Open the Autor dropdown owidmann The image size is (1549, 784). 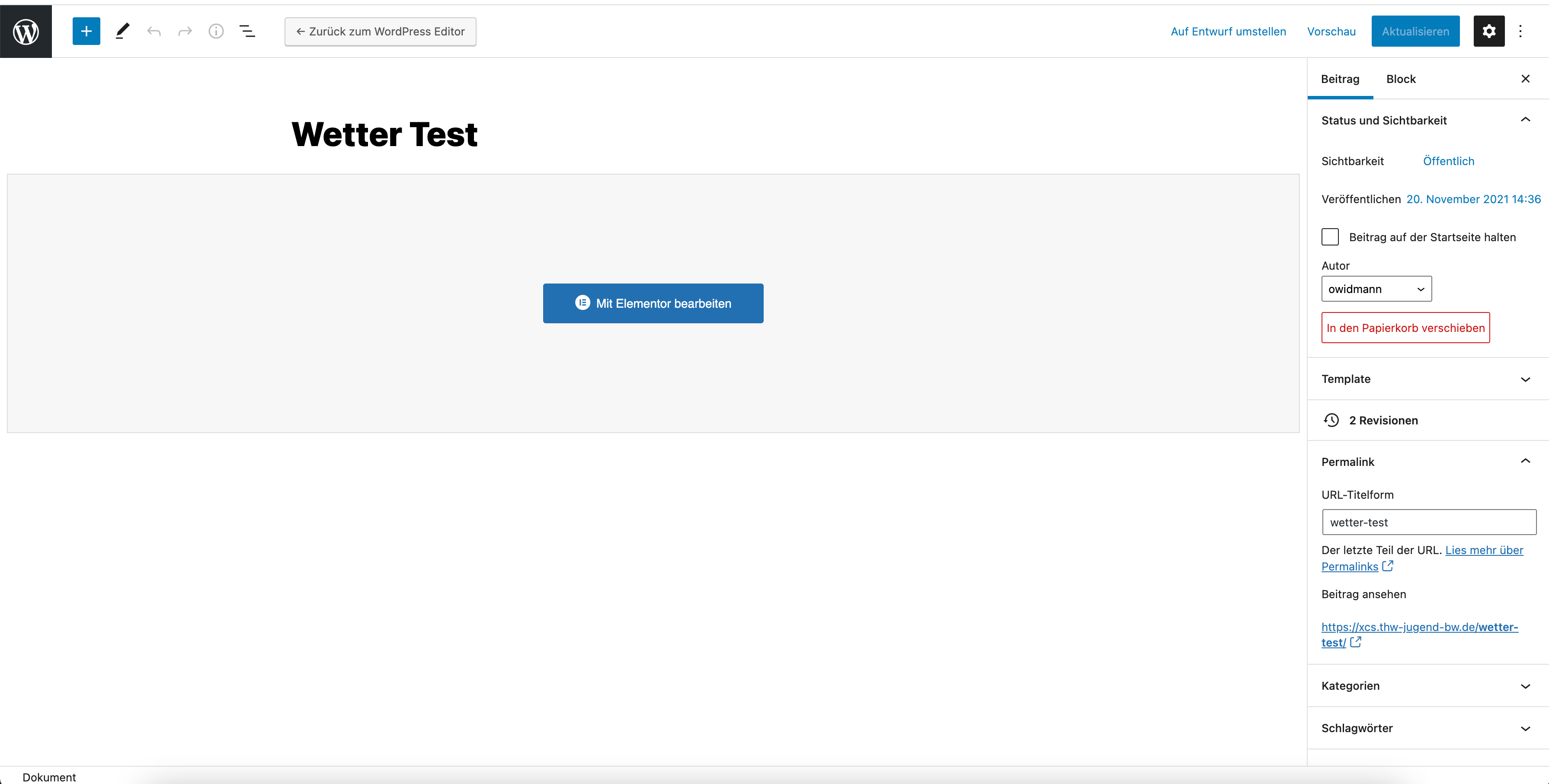click(x=1376, y=289)
